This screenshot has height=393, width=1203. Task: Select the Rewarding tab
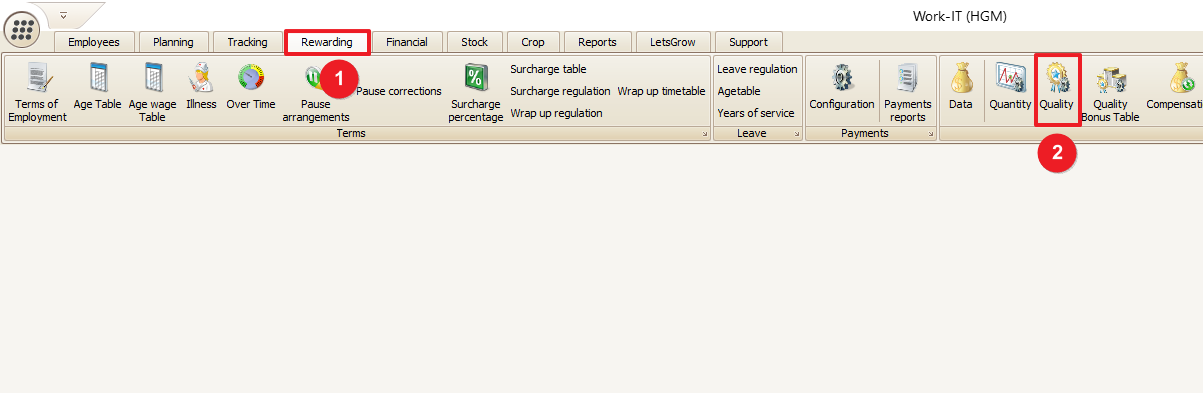pyautogui.click(x=328, y=42)
